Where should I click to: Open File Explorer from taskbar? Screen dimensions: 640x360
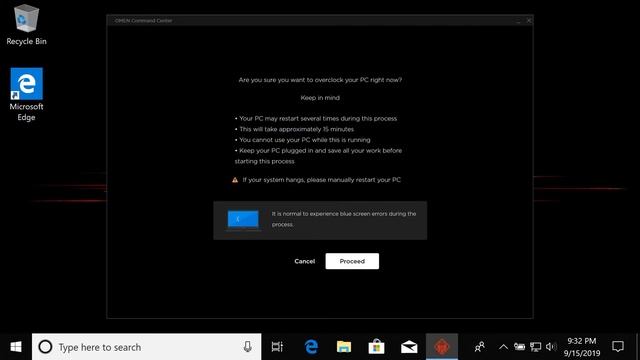point(344,347)
